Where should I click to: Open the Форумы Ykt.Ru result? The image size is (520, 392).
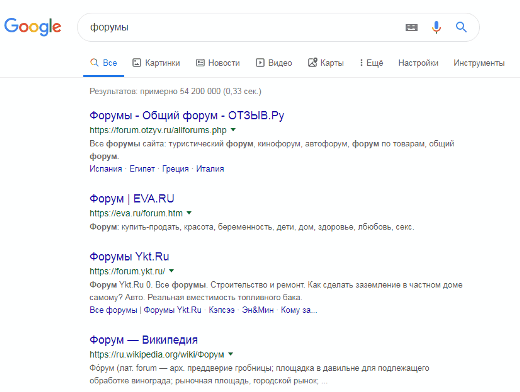(x=129, y=257)
